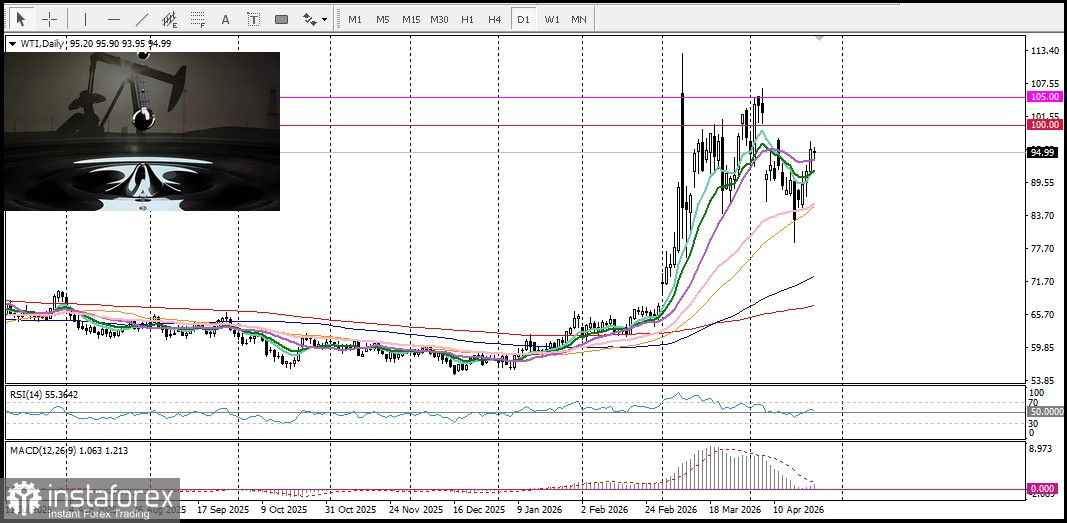Expand the WTI,Daily chart title arrow
Screen dimensions: 1067x523
(x=12, y=43)
